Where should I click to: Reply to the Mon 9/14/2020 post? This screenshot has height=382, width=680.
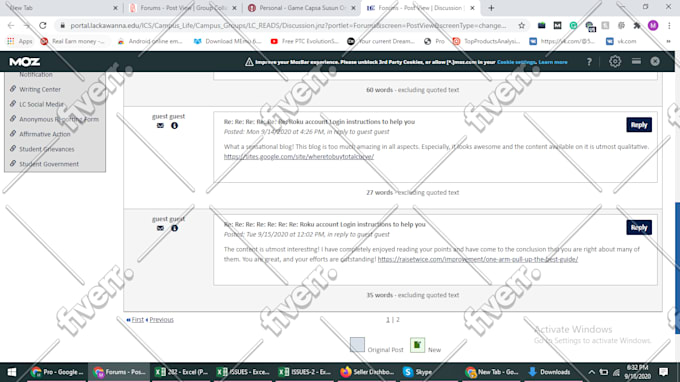(x=639, y=125)
